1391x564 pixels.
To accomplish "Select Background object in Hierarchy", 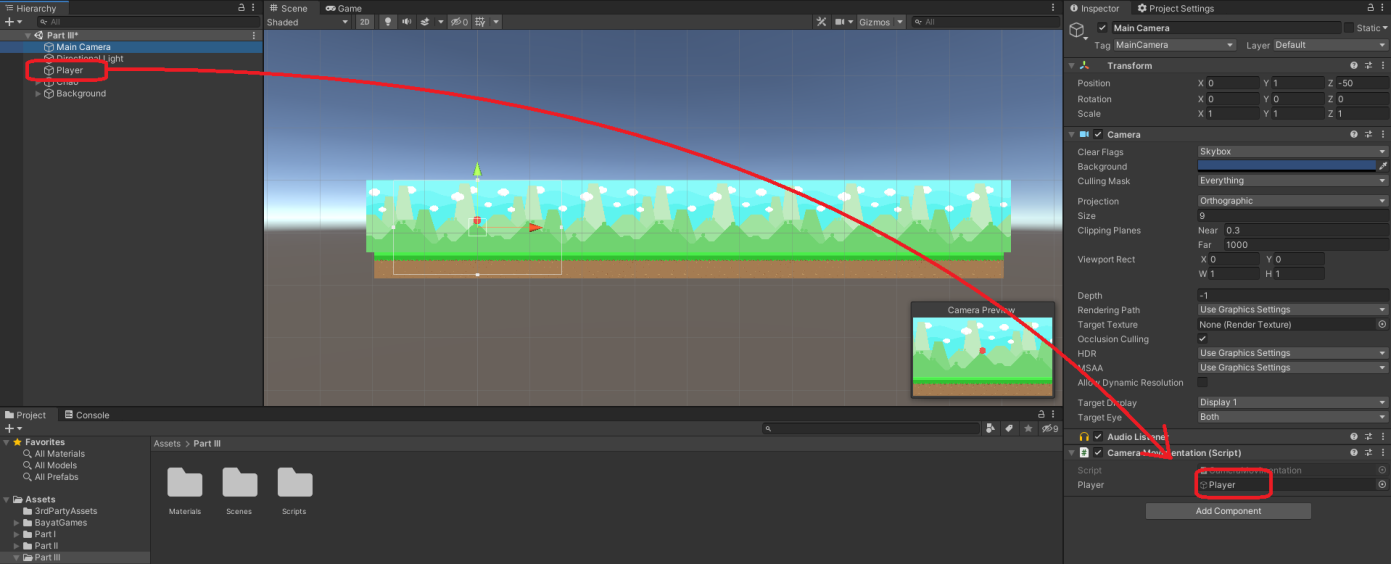I will click(81, 94).
